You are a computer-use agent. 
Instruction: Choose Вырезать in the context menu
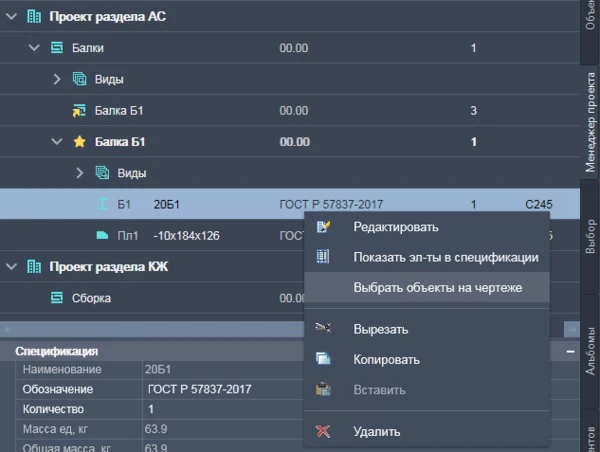coord(381,329)
